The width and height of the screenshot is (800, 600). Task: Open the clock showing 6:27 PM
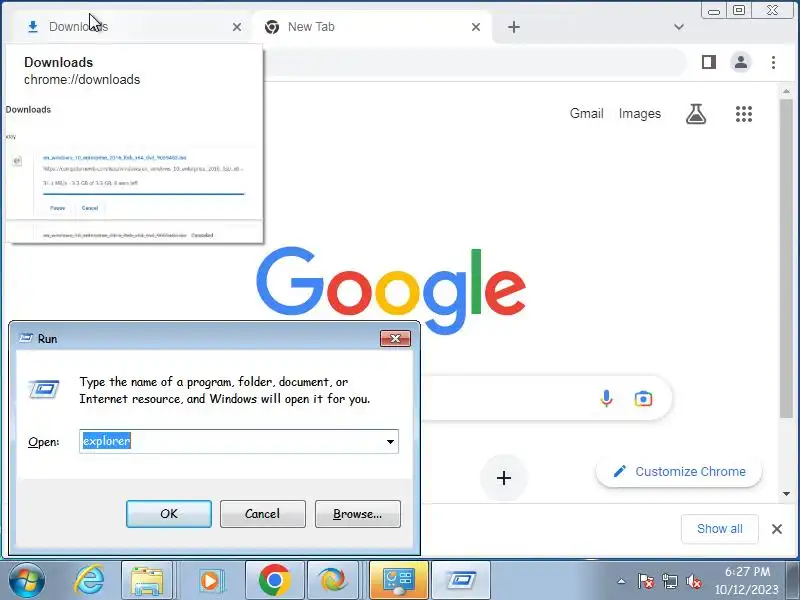[747, 581]
